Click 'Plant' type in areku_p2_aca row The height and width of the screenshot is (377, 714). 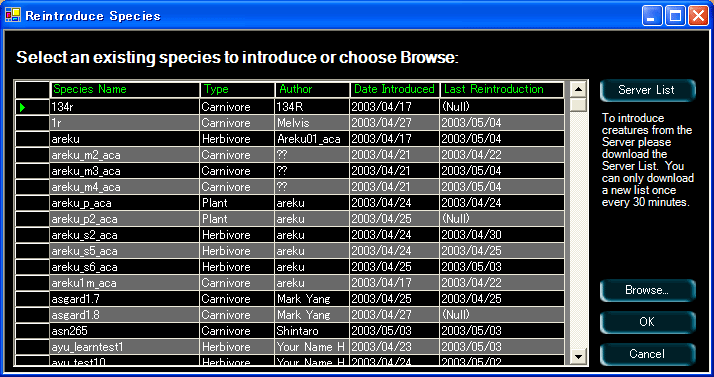[237, 219]
